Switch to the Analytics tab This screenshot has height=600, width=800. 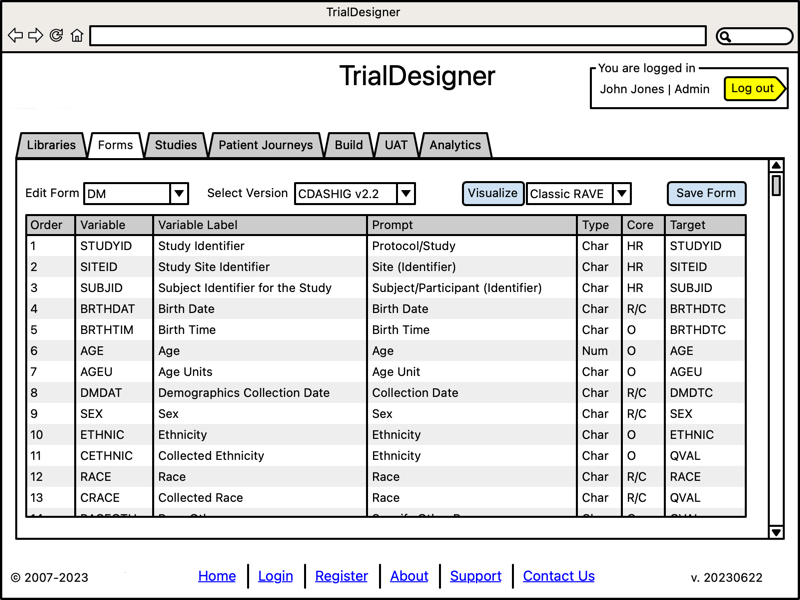point(455,145)
